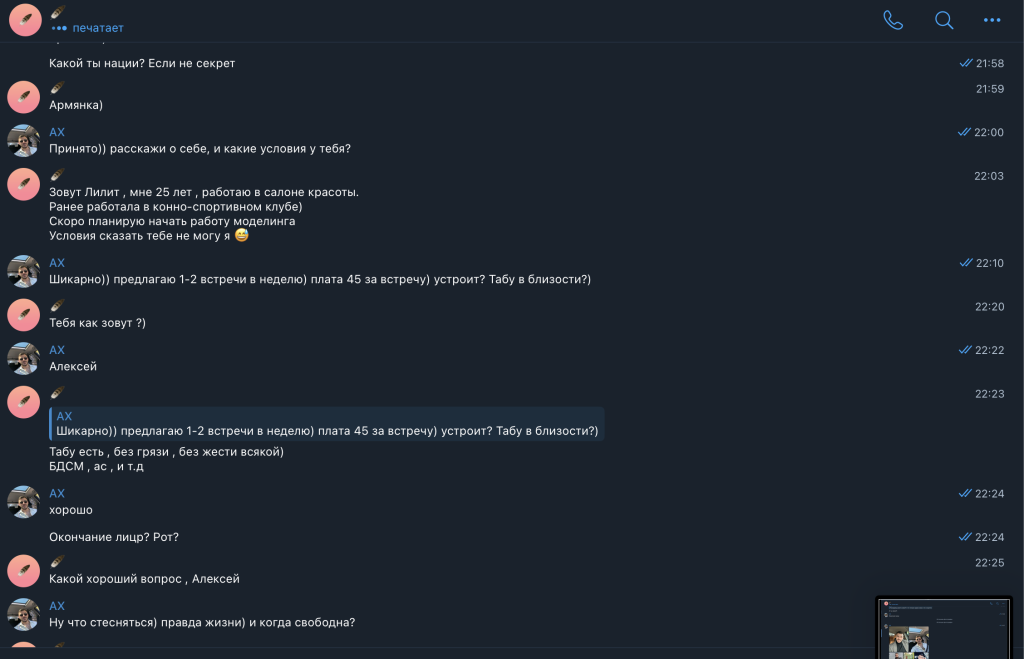Open search in this chat
Viewport: 1024px width, 659px height.
[944, 20]
